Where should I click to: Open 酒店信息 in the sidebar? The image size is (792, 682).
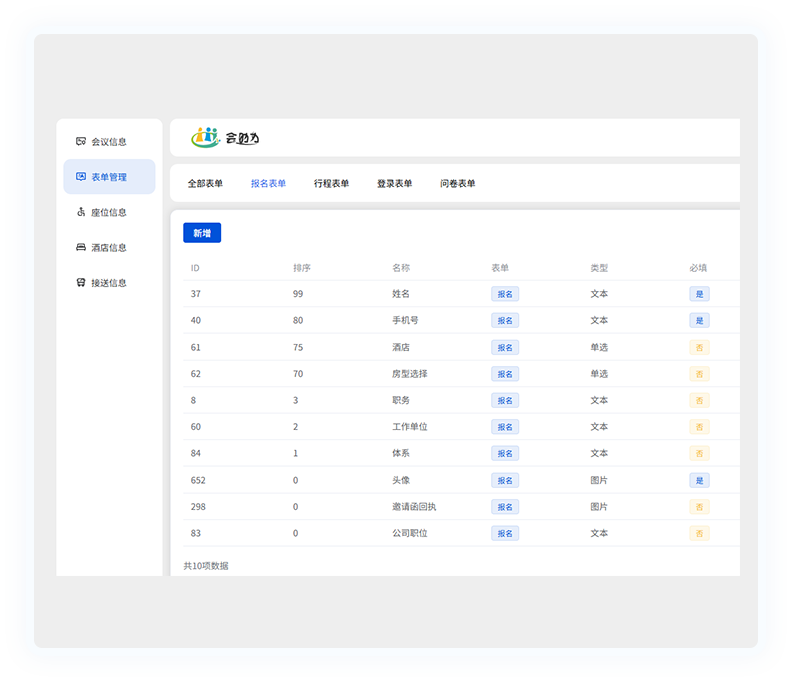tap(109, 248)
